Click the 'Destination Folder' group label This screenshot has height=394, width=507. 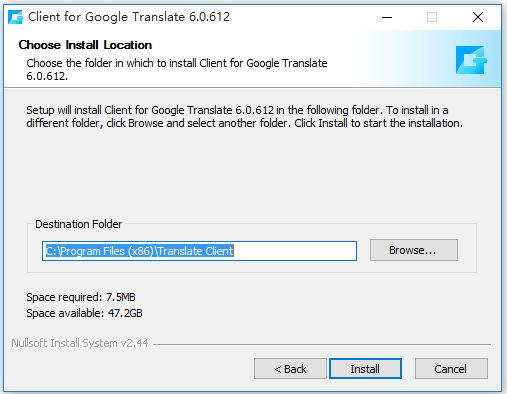[x=79, y=224]
